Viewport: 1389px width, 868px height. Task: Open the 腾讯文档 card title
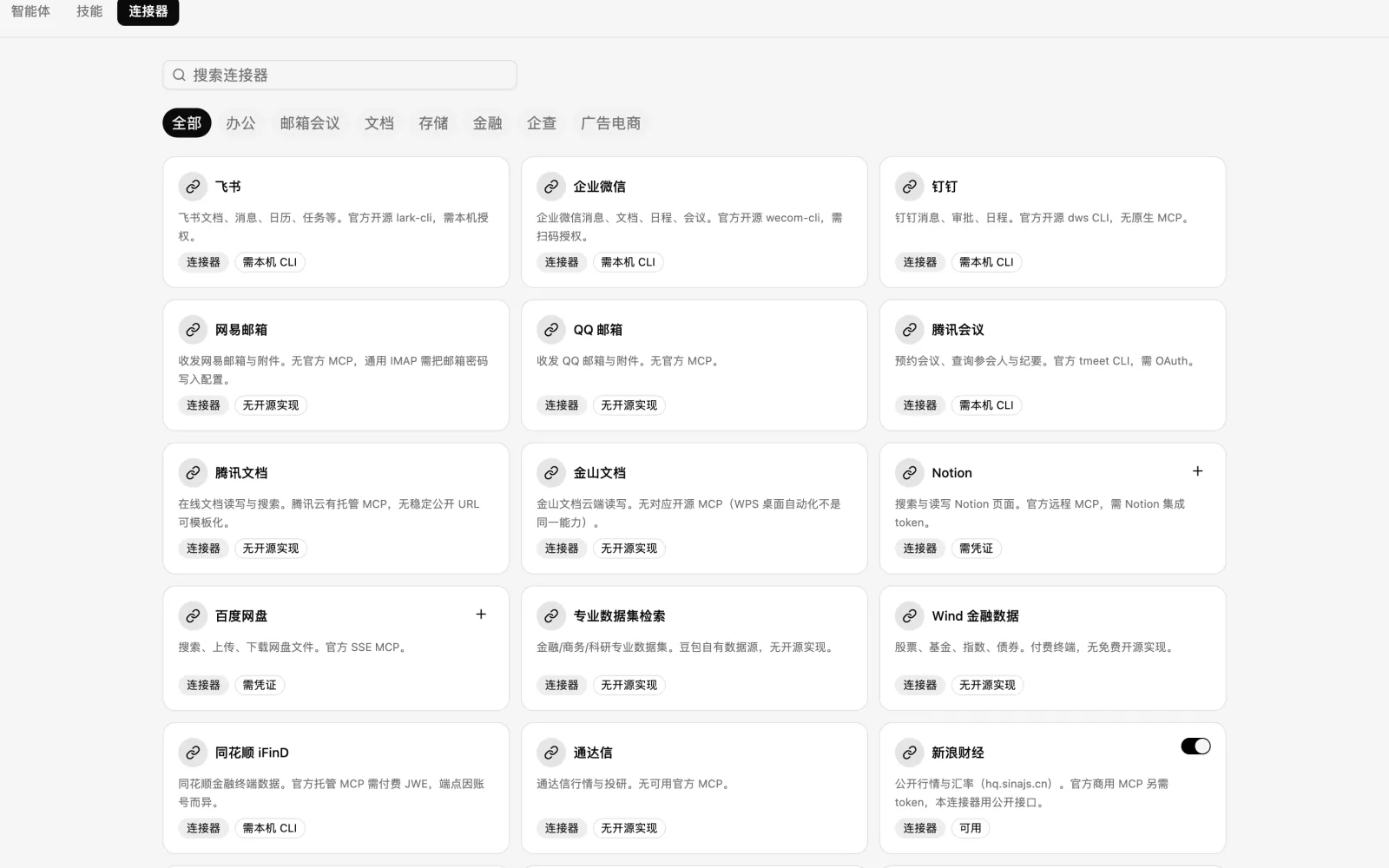(x=241, y=473)
